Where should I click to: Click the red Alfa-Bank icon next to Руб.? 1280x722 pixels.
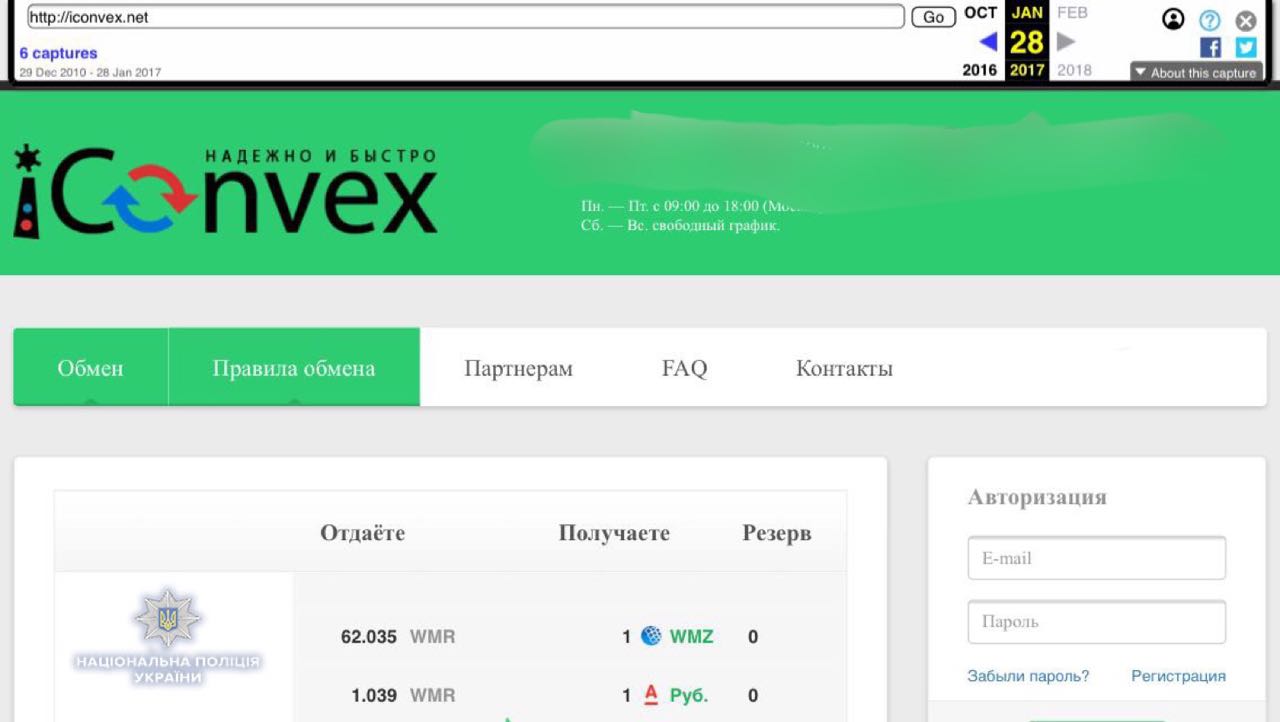[651, 695]
